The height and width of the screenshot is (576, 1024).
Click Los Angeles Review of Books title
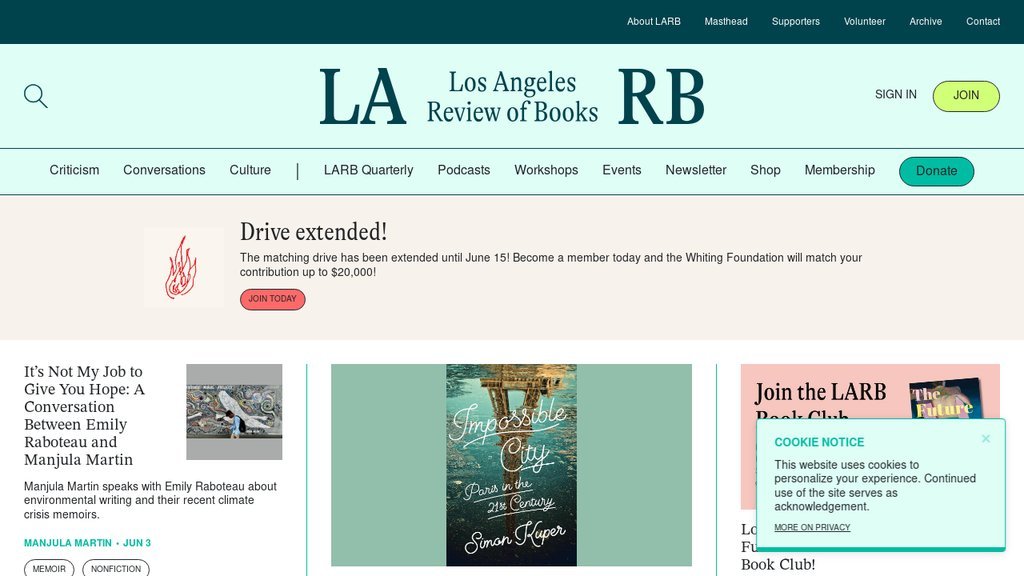[512, 97]
